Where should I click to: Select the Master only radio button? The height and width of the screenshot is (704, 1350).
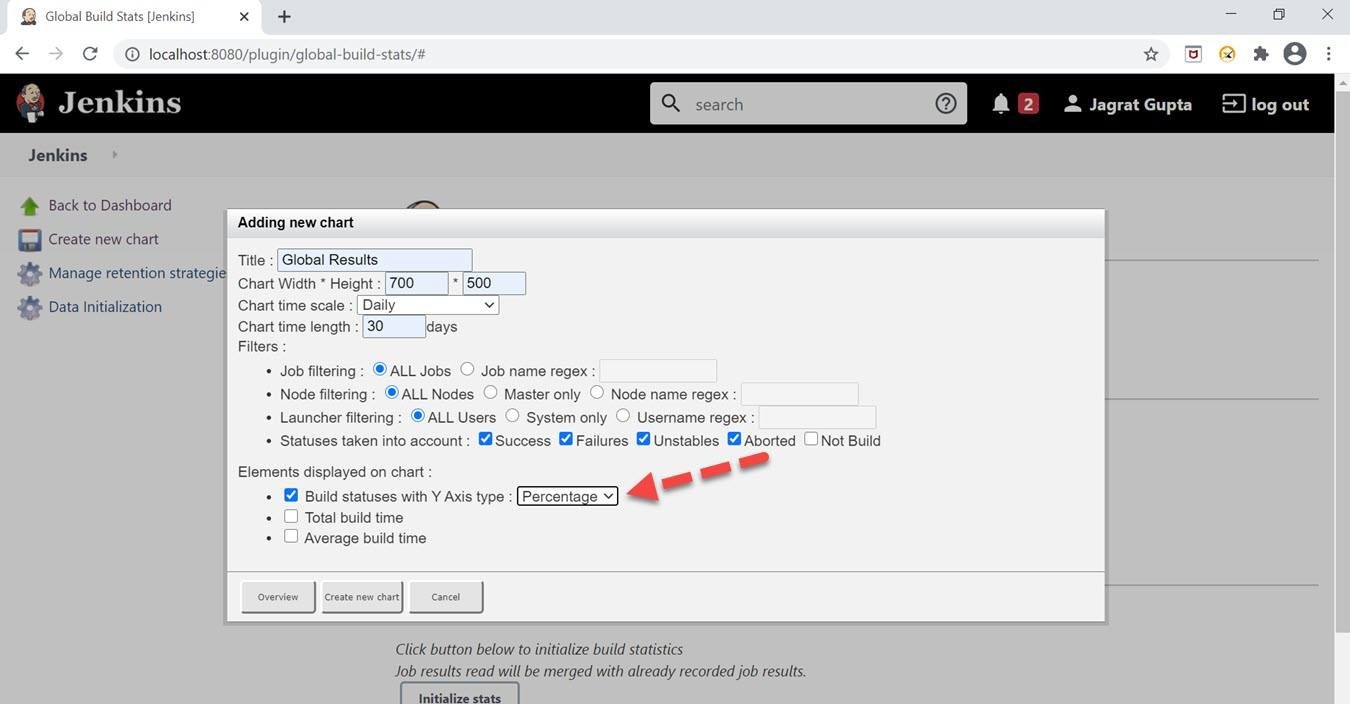coord(490,393)
